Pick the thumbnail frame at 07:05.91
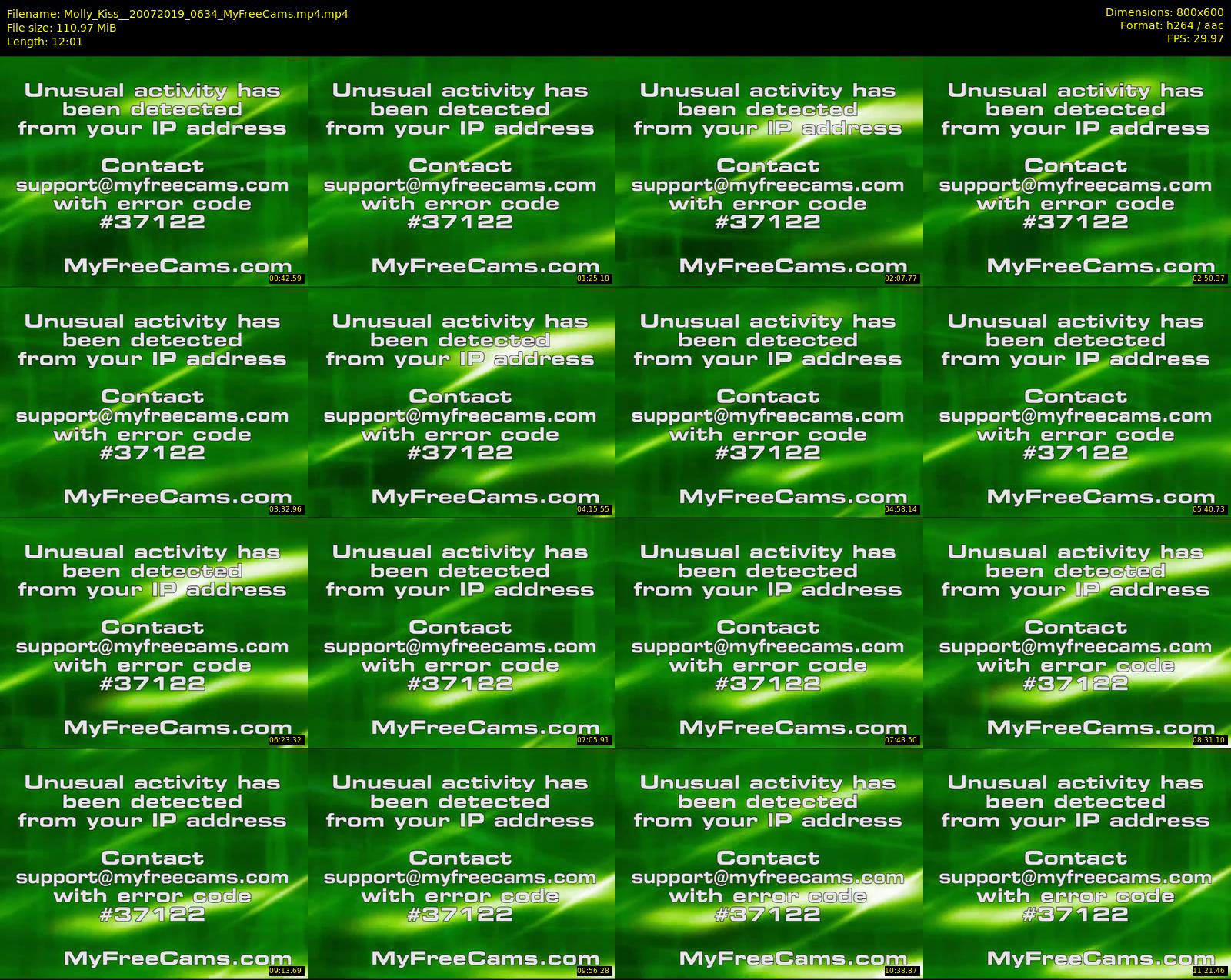 pos(462,632)
